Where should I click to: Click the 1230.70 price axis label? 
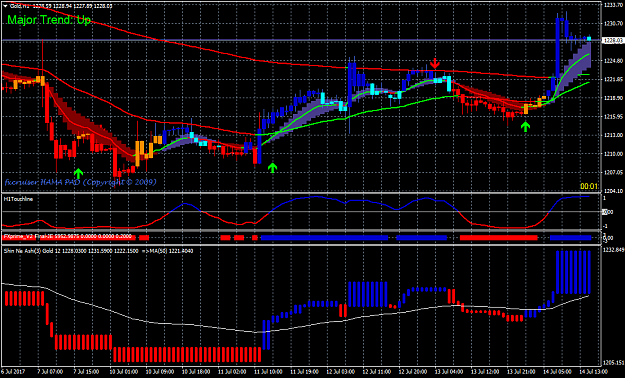(x=614, y=23)
